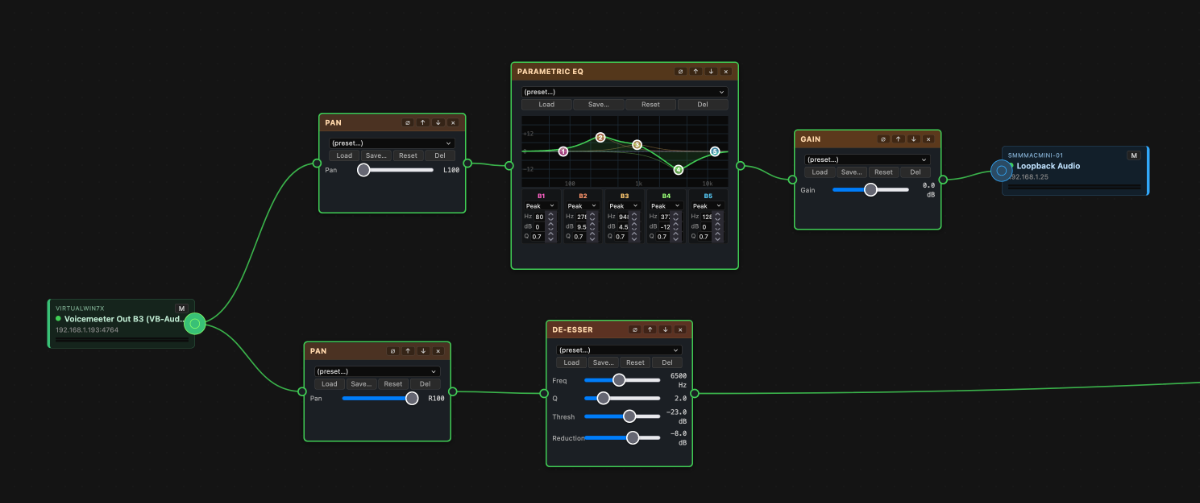
Task: Toggle bypass on the Gain node
Action: (883, 139)
